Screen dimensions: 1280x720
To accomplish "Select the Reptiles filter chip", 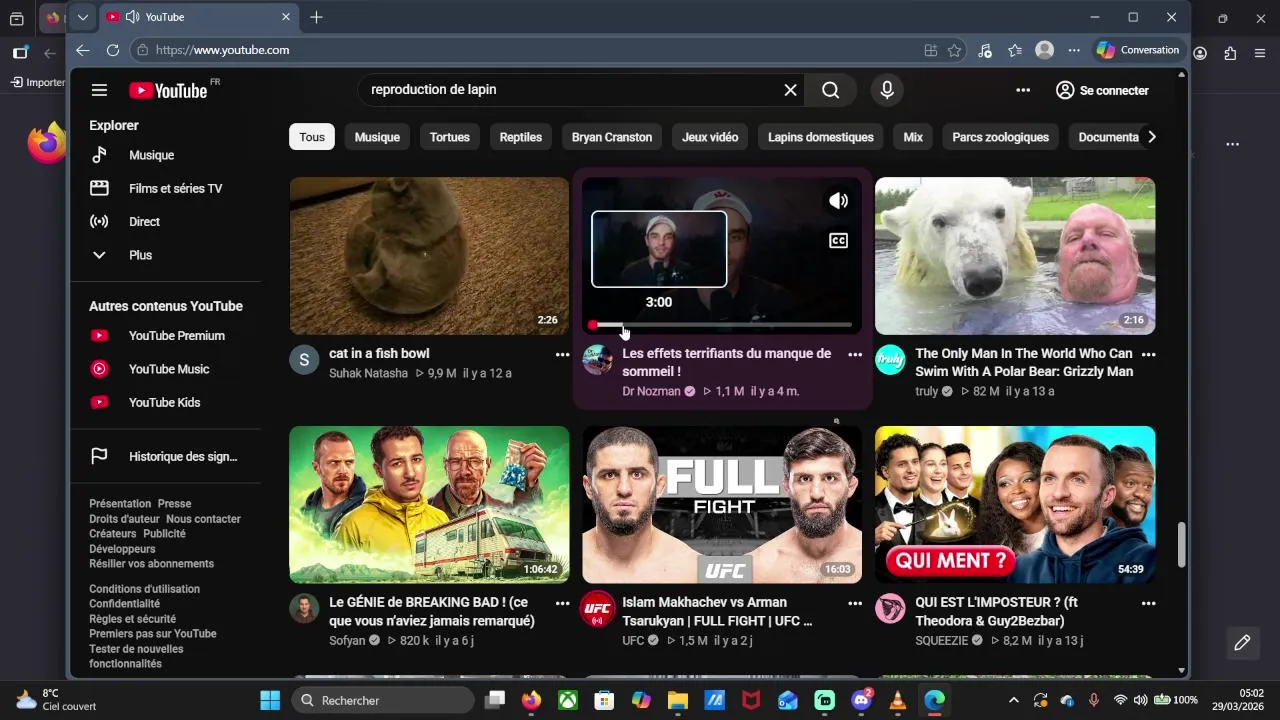I will (521, 137).
